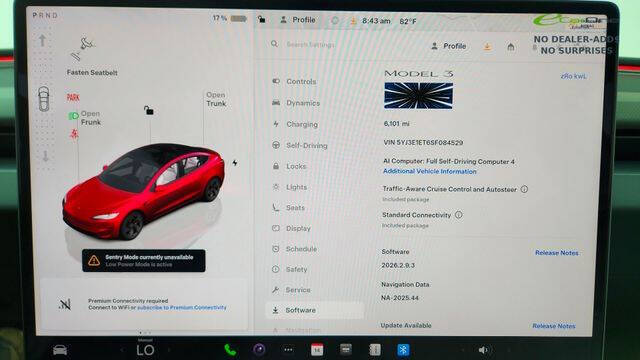Open Profile in top status bar

pyautogui.click(x=298, y=20)
